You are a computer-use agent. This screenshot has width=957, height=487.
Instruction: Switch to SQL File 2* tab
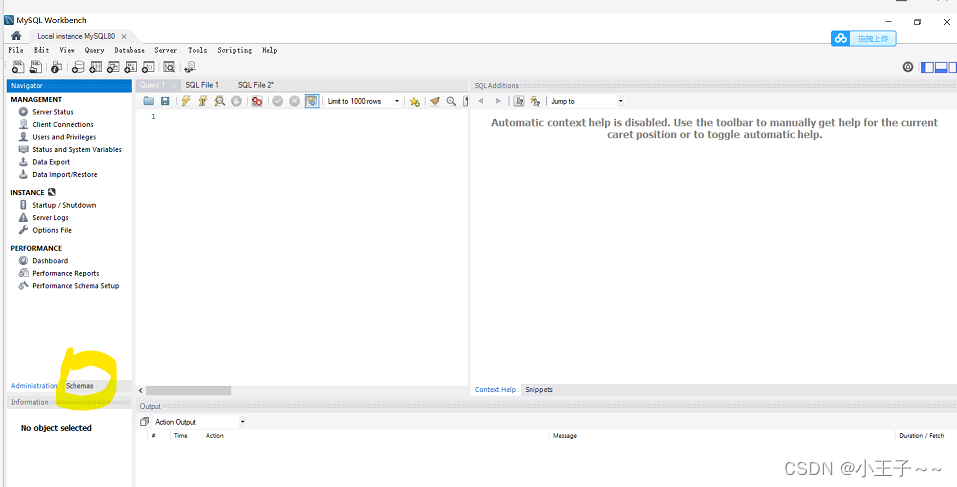tap(256, 85)
